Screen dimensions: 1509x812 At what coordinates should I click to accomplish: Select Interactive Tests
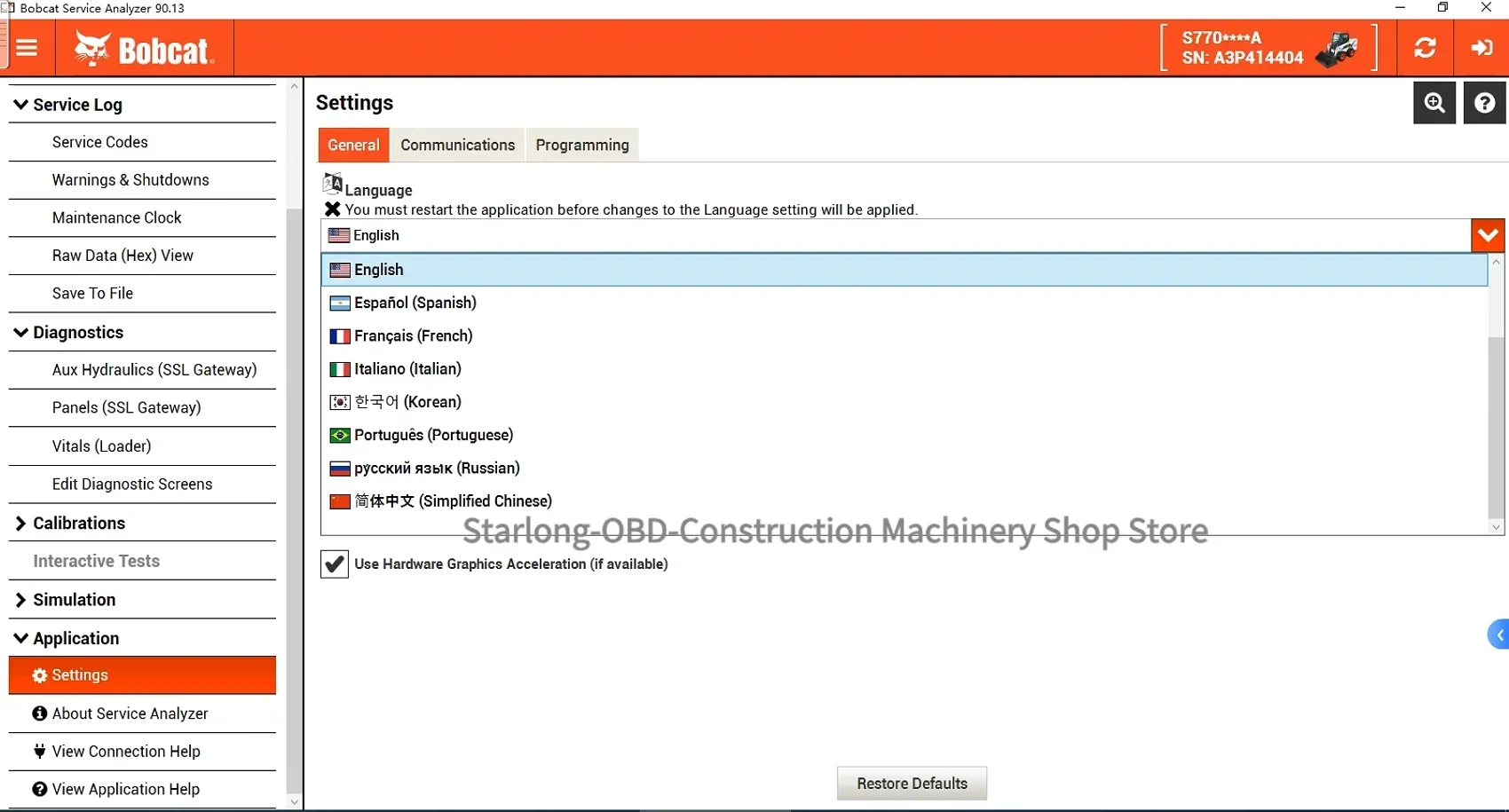[x=142, y=561]
